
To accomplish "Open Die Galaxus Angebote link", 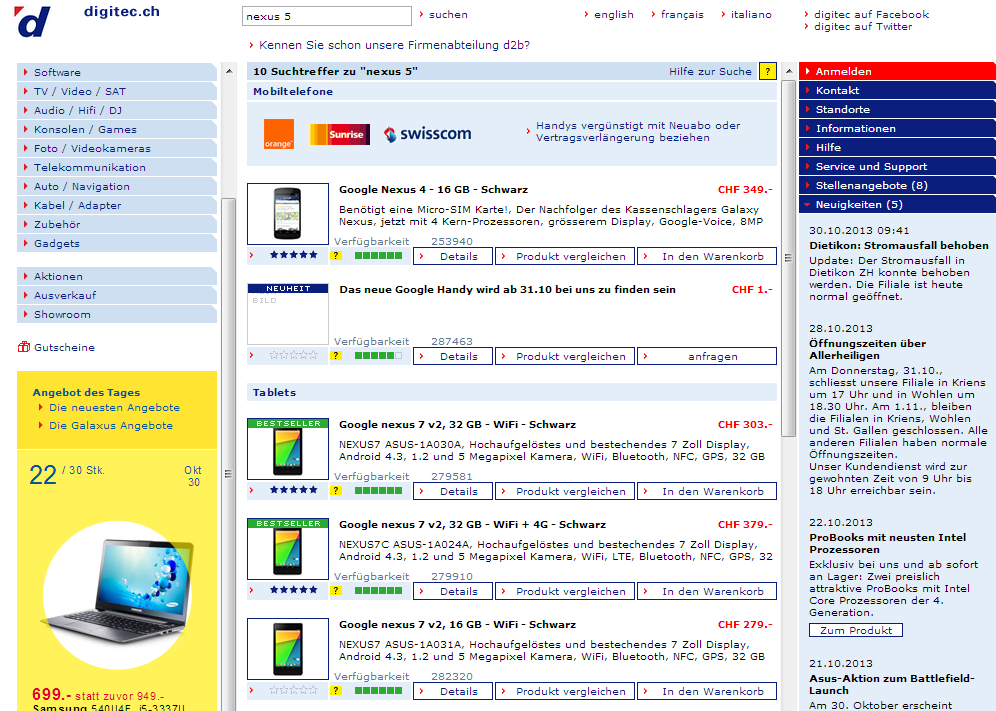I will pyautogui.click(x=111, y=426).
